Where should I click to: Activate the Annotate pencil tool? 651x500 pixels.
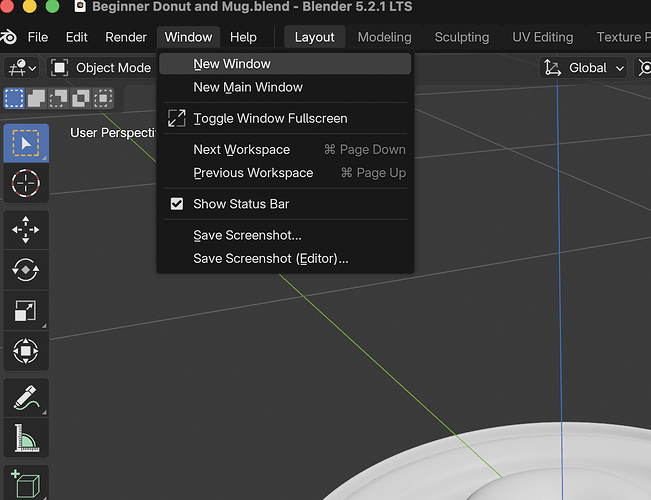pos(26,397)
